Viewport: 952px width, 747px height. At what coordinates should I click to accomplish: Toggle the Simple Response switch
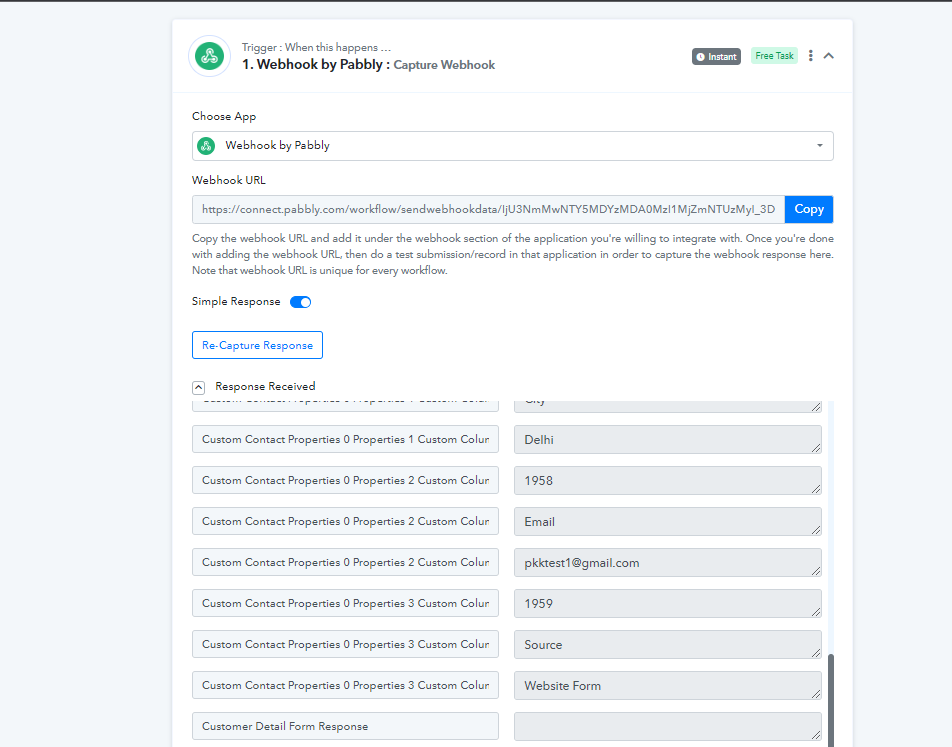(301, 302)
